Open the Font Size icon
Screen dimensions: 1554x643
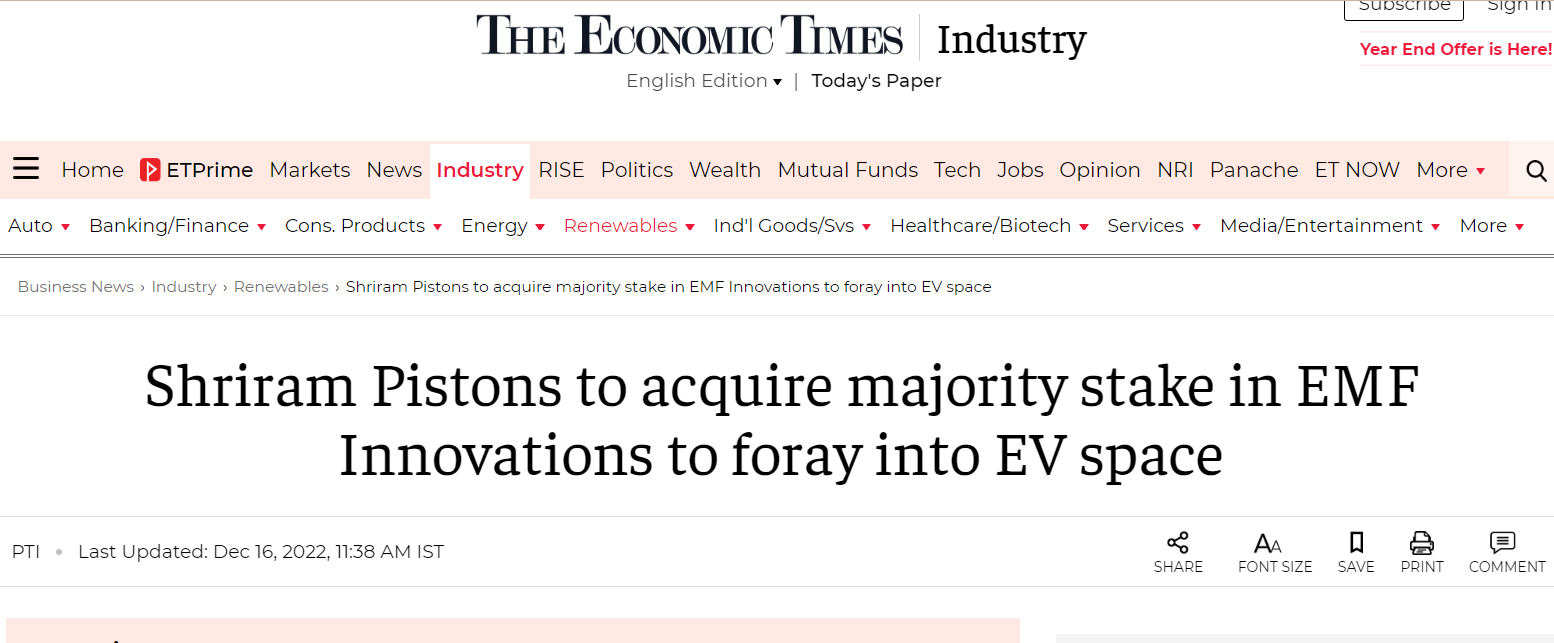coord(1268,544)
